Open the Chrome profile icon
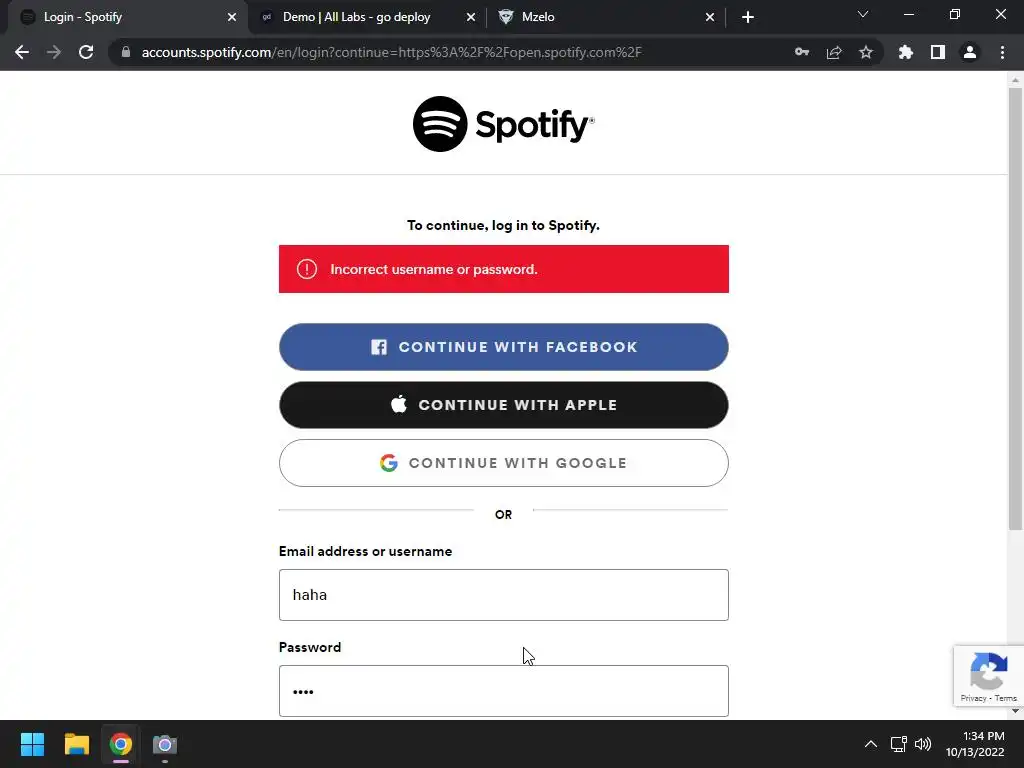This screenshot has width=1024, height=768. coord(970,52)
